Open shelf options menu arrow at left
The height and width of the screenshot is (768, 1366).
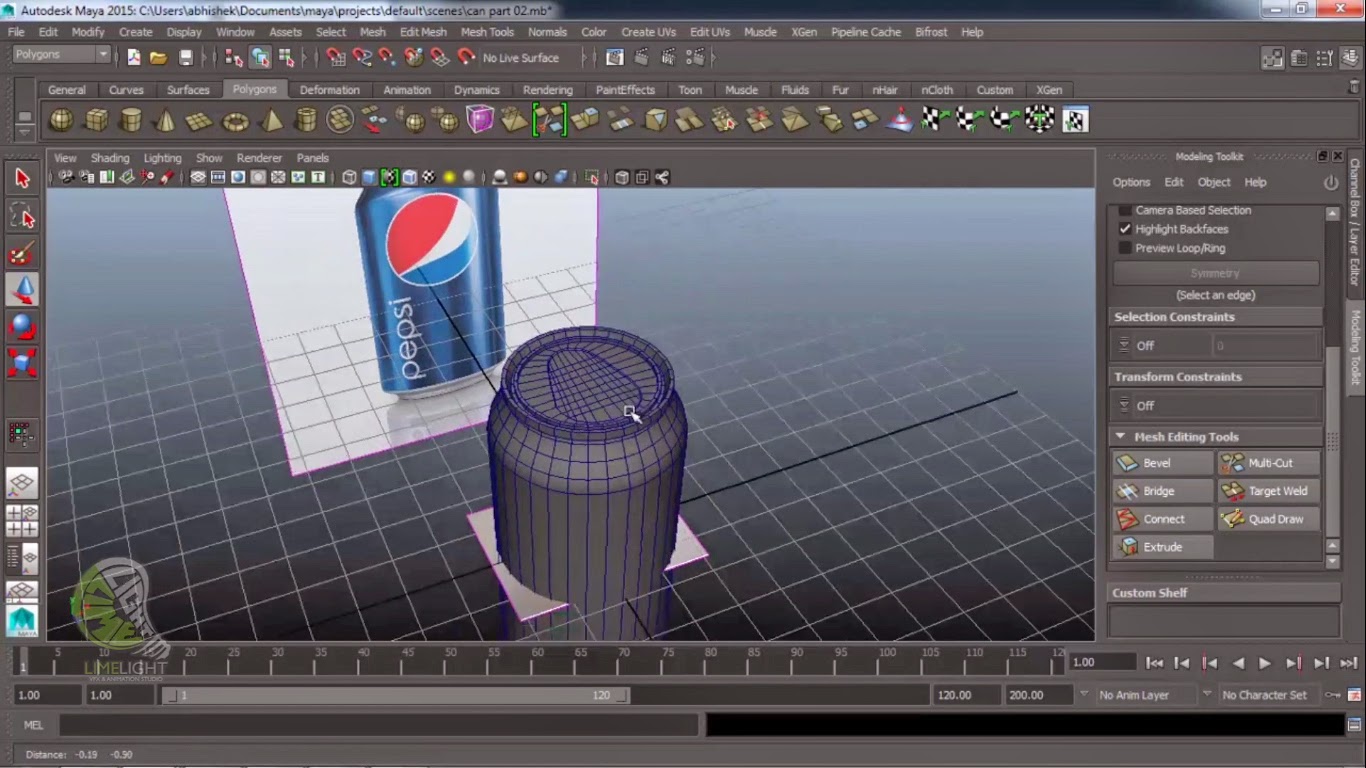coord(24,131)
